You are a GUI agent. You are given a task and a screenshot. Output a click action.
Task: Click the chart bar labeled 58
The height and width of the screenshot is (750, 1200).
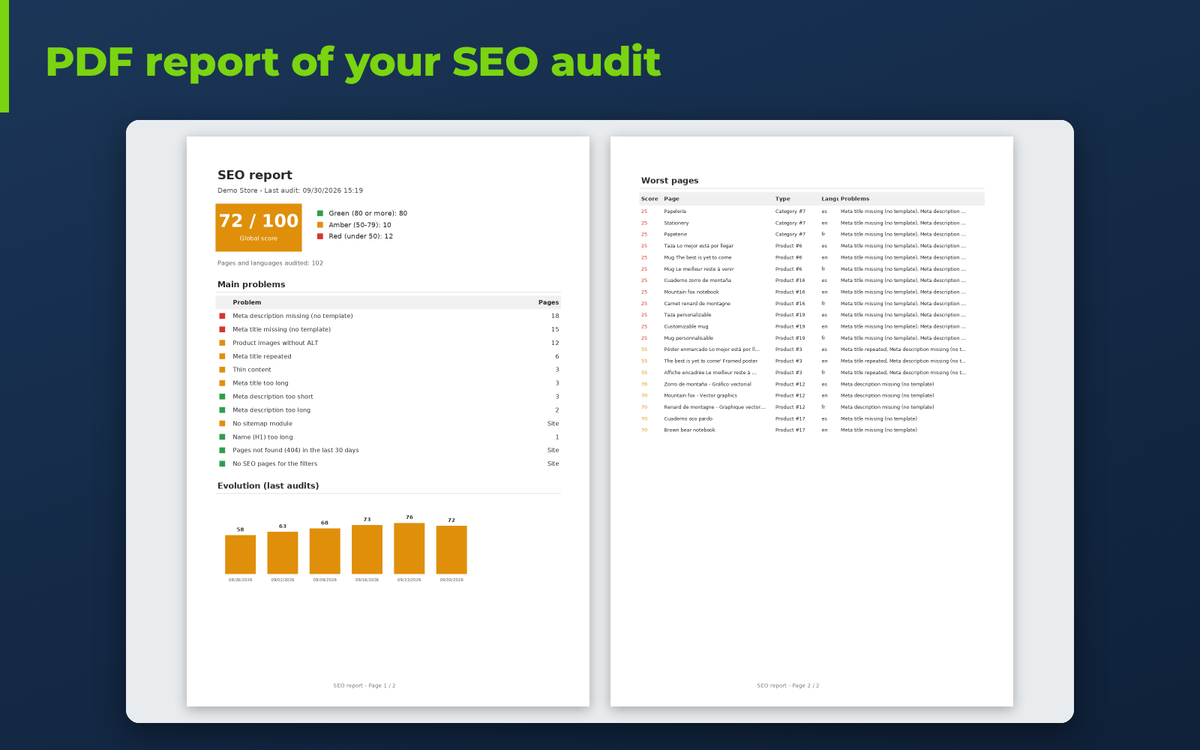240,554
